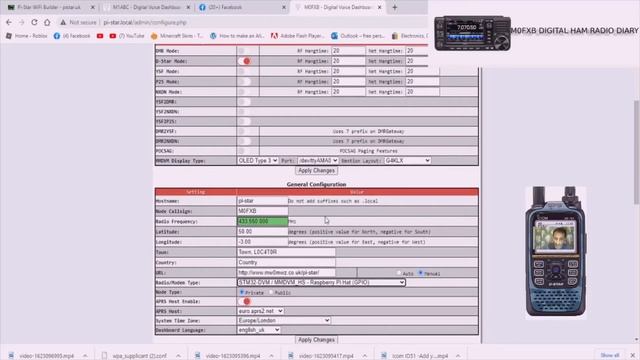Click the Hostname input field

tap(262, 201)
